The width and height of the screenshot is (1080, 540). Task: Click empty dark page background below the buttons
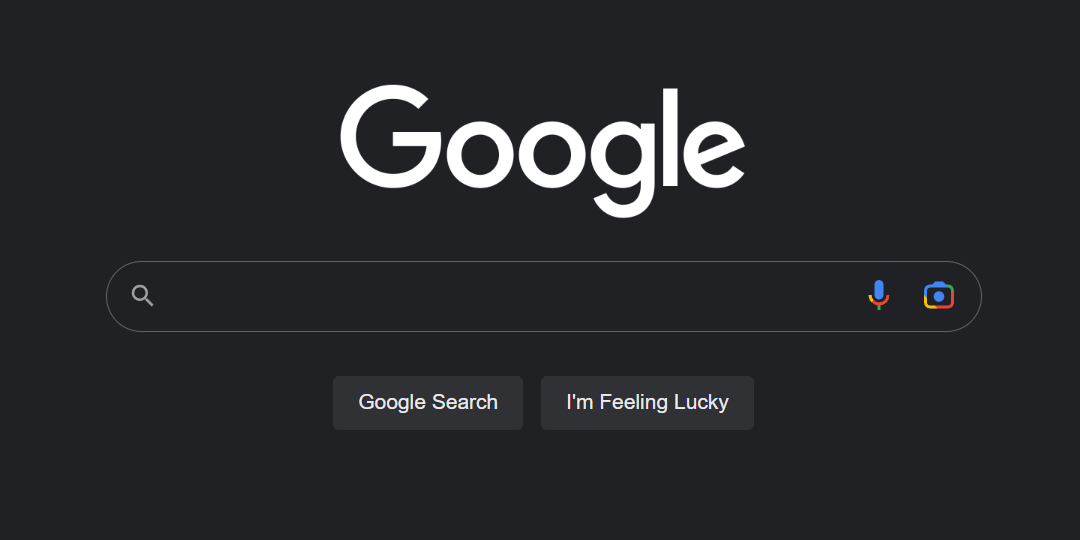point(540,489)
